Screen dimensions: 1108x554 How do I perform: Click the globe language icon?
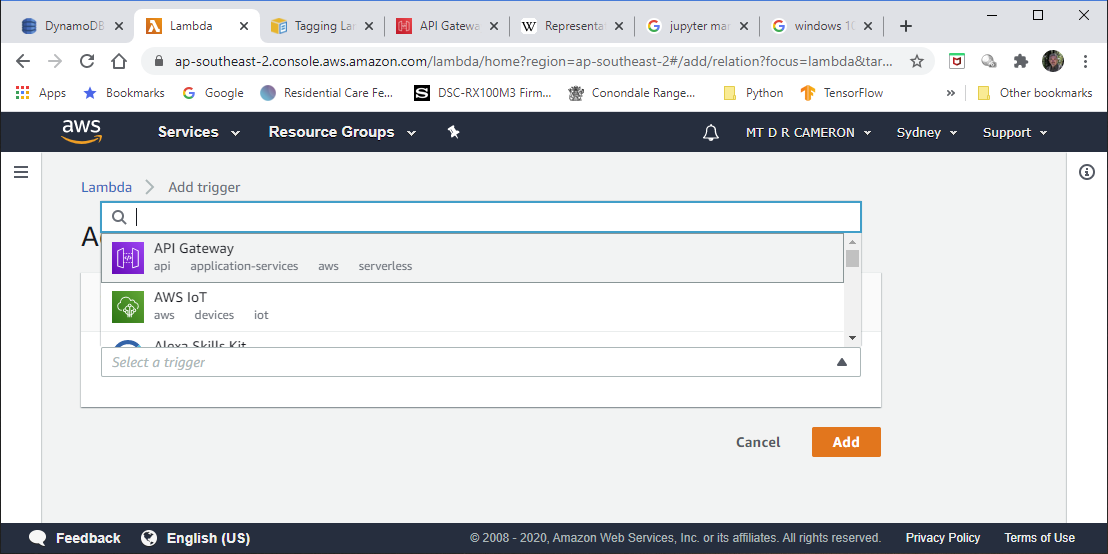pos(149,538)
